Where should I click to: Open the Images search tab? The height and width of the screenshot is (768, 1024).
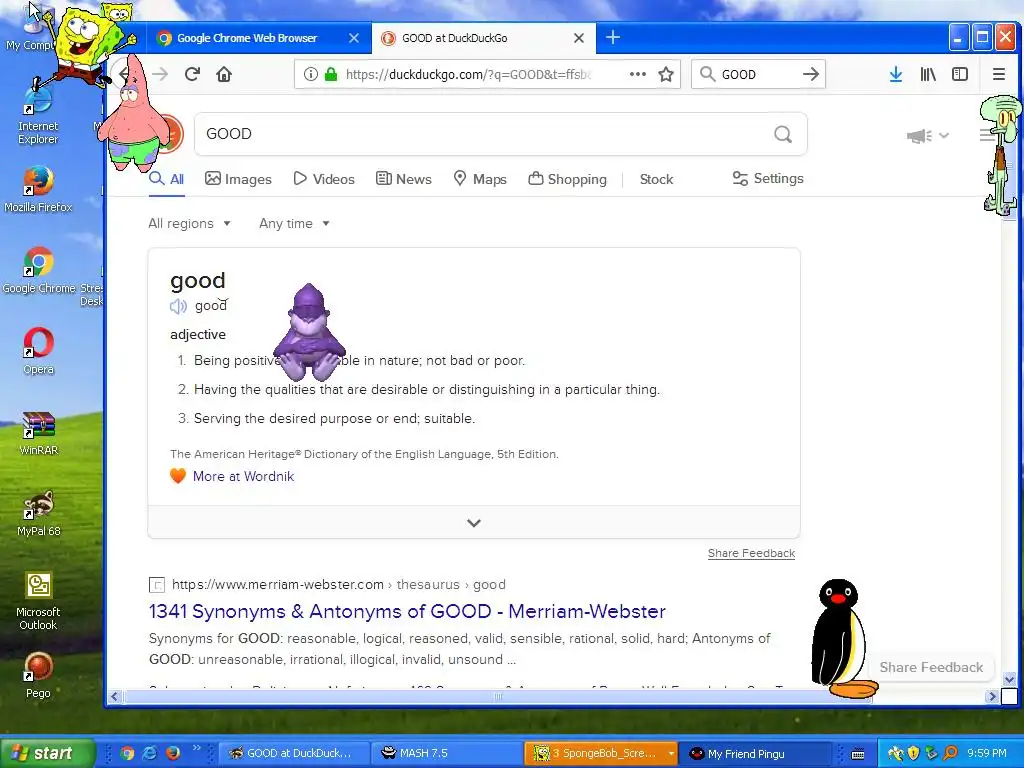238,179
